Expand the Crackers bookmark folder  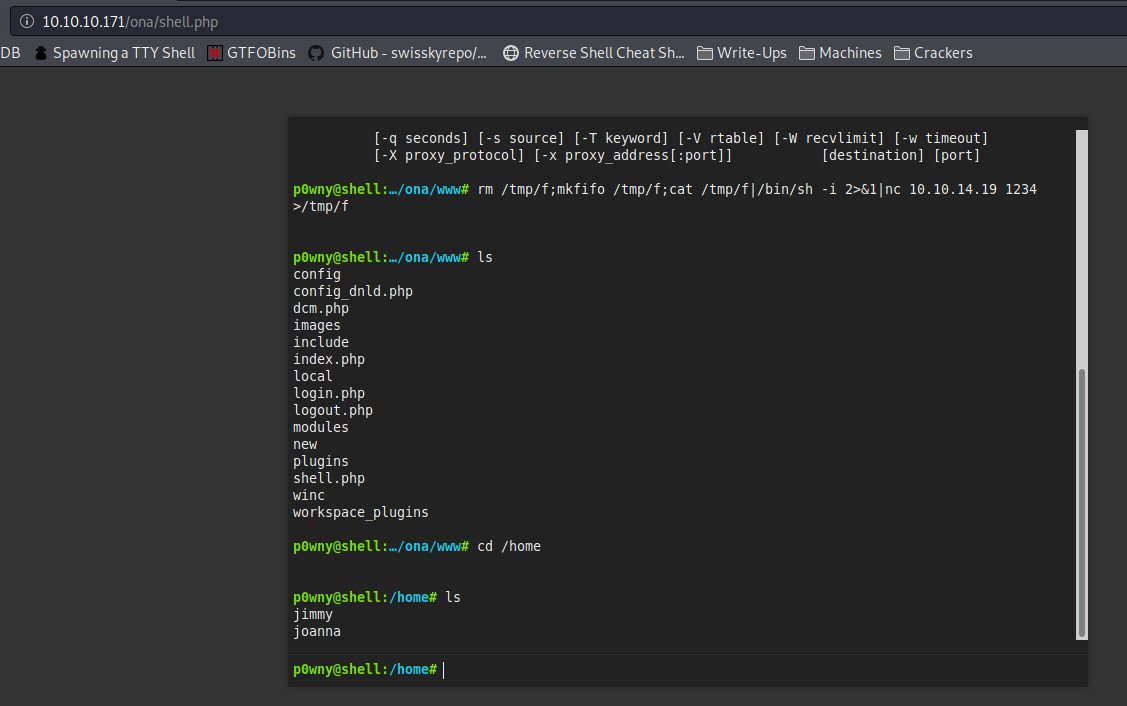[x=933, y=53]
